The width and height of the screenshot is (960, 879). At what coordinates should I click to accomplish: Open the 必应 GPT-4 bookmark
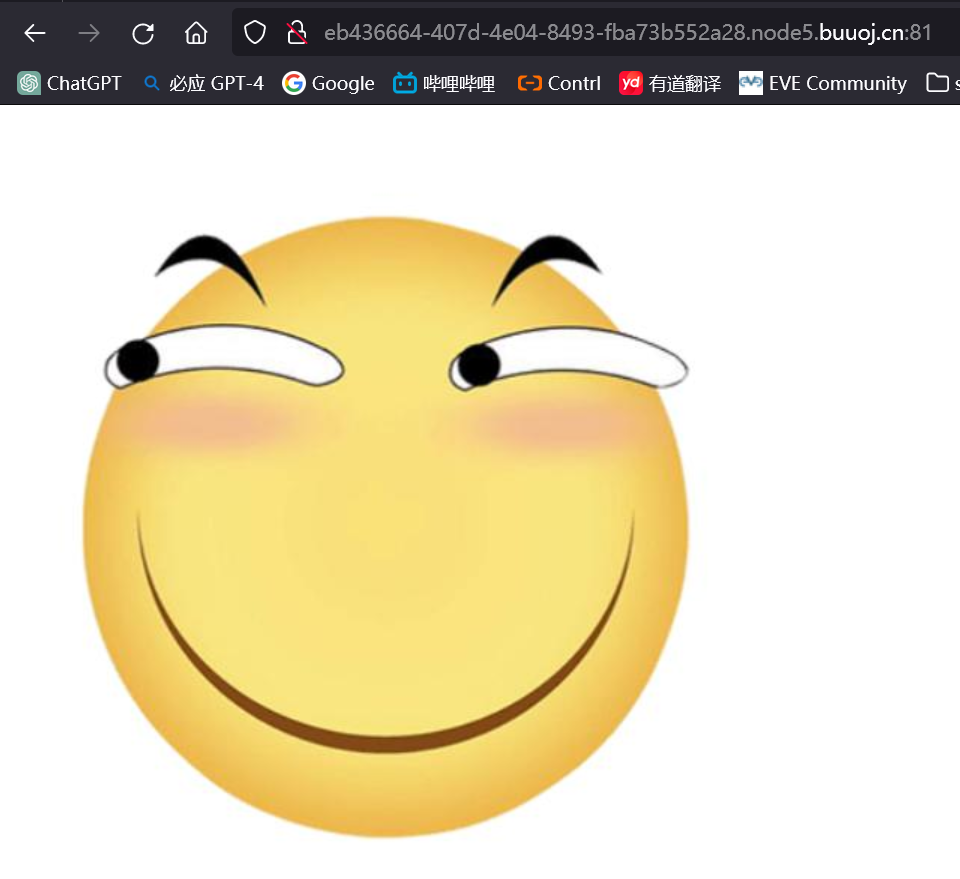pyautogui.click(x=204, y=83)
